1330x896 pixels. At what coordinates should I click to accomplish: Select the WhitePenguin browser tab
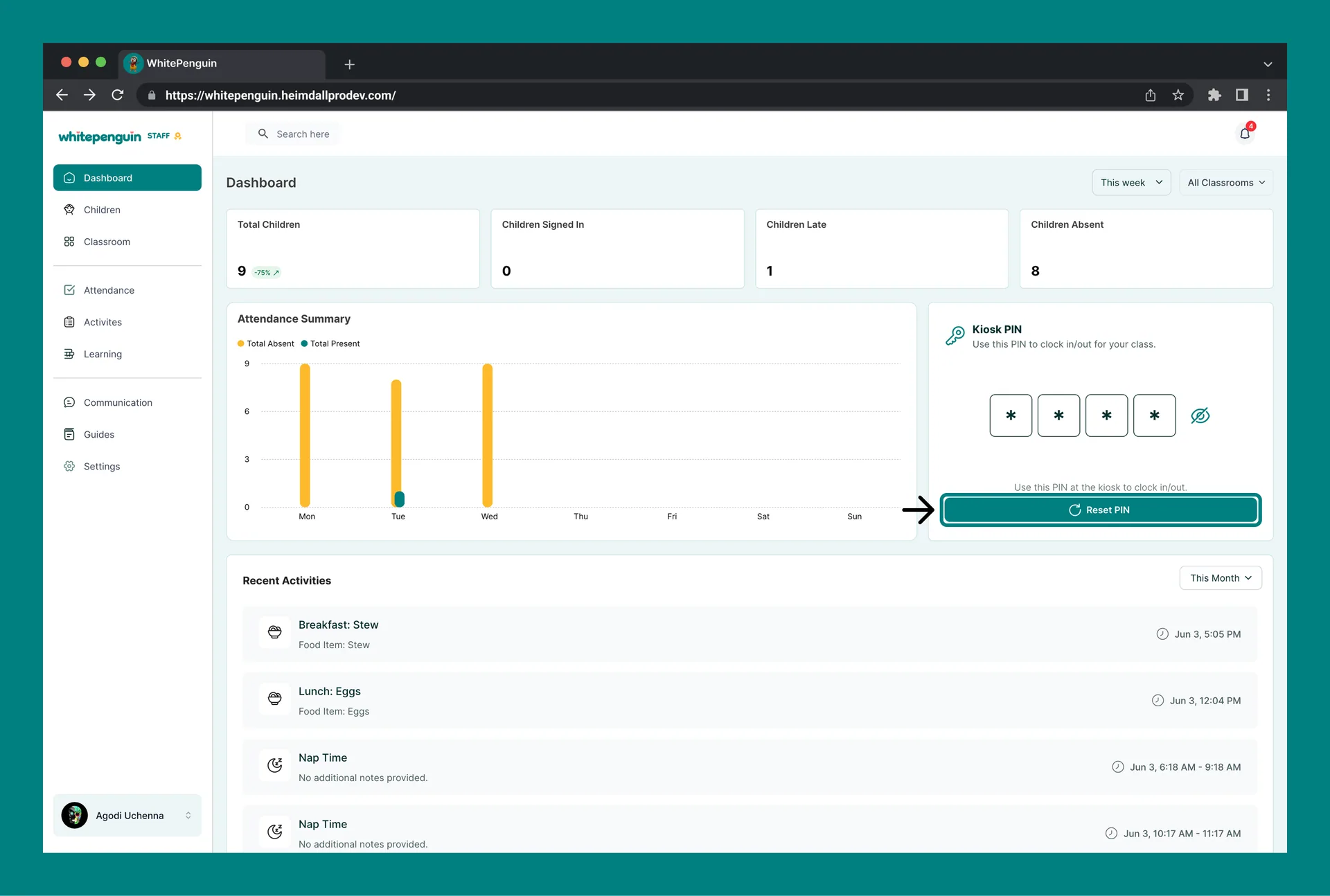point(222,64)
